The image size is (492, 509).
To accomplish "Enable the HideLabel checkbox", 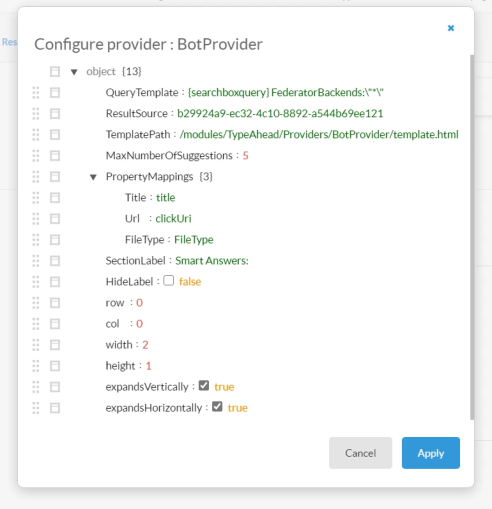I will [x=169, y=281].
